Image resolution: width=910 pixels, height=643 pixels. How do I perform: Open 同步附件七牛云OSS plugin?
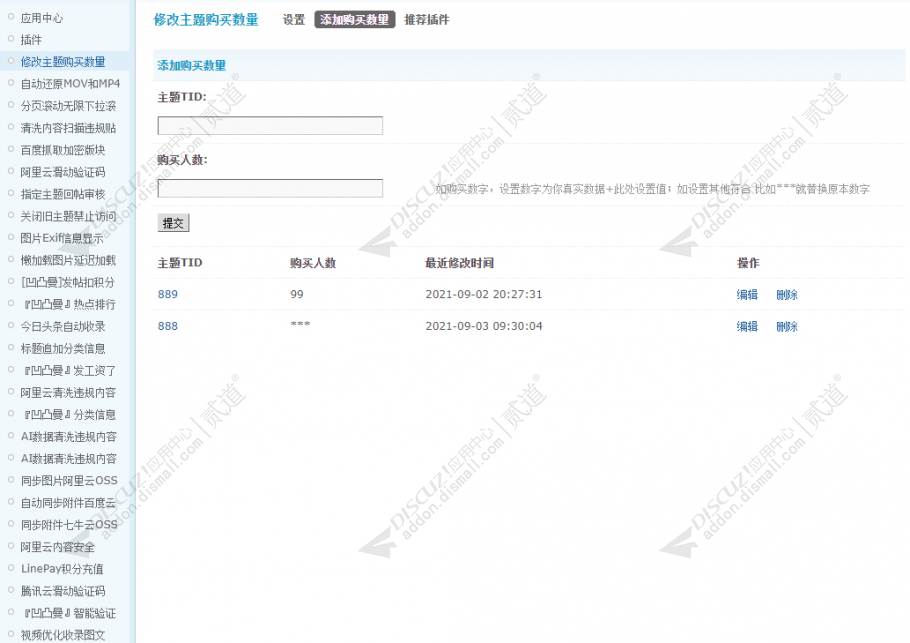69,525
